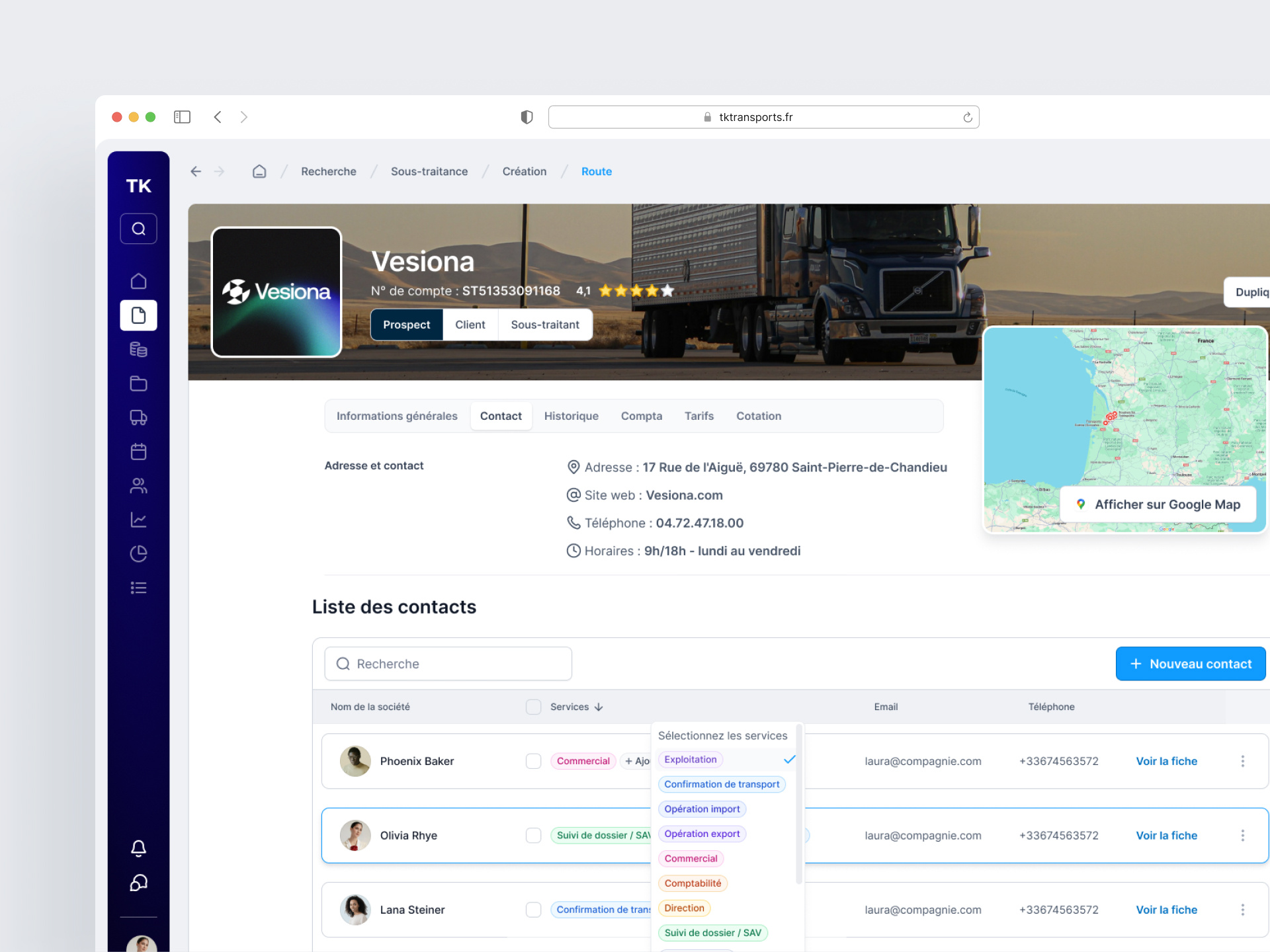Click the browser forward chevron
The image size is (1270, 952).
tap(244, 117)
